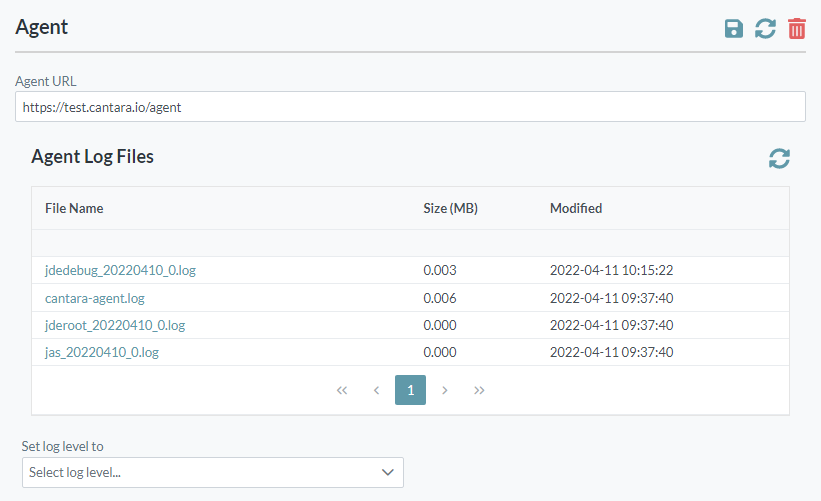821x501 pixels.
Task: Click the 10:15:22 modified timestamp cell
Action: point(611,270)
